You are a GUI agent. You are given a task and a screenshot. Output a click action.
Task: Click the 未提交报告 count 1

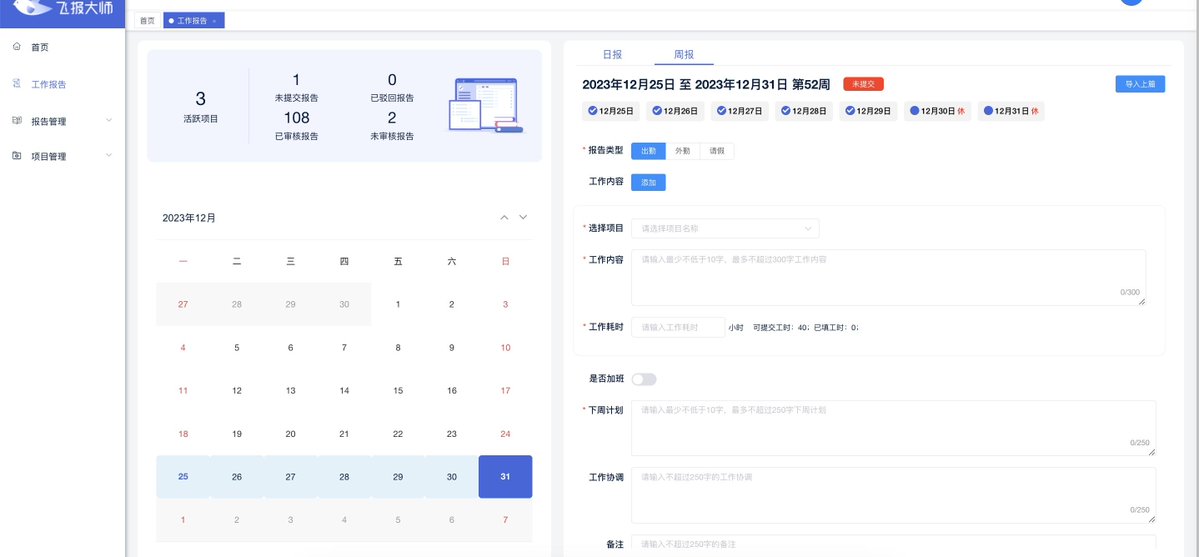tap(296, 80)
